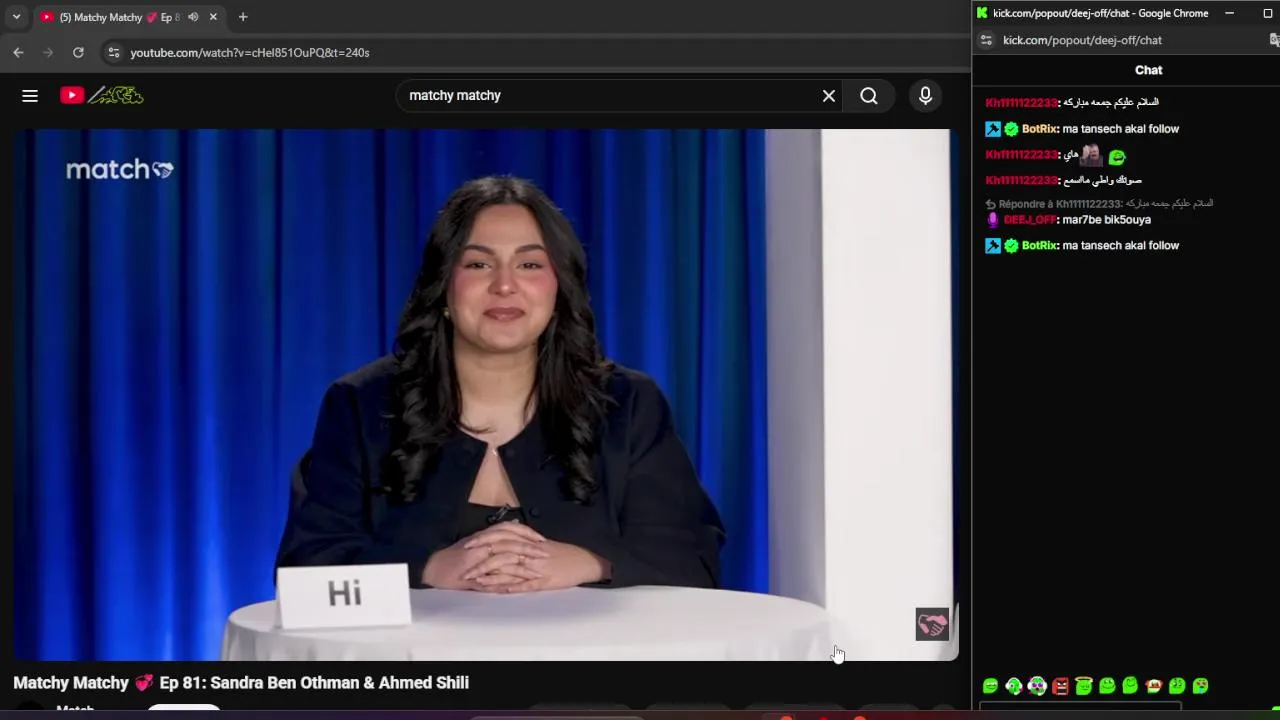Click the 'Répondre à Kh1111122233' reply line
This screenshot has height=720, width=1280.
[x=1099, y=203]
